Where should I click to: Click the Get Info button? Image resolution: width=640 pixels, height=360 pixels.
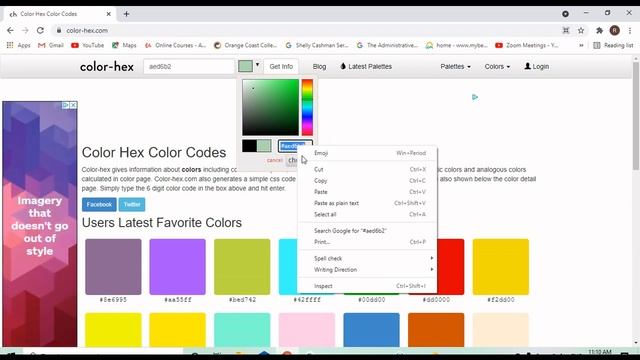click(281, 67)
